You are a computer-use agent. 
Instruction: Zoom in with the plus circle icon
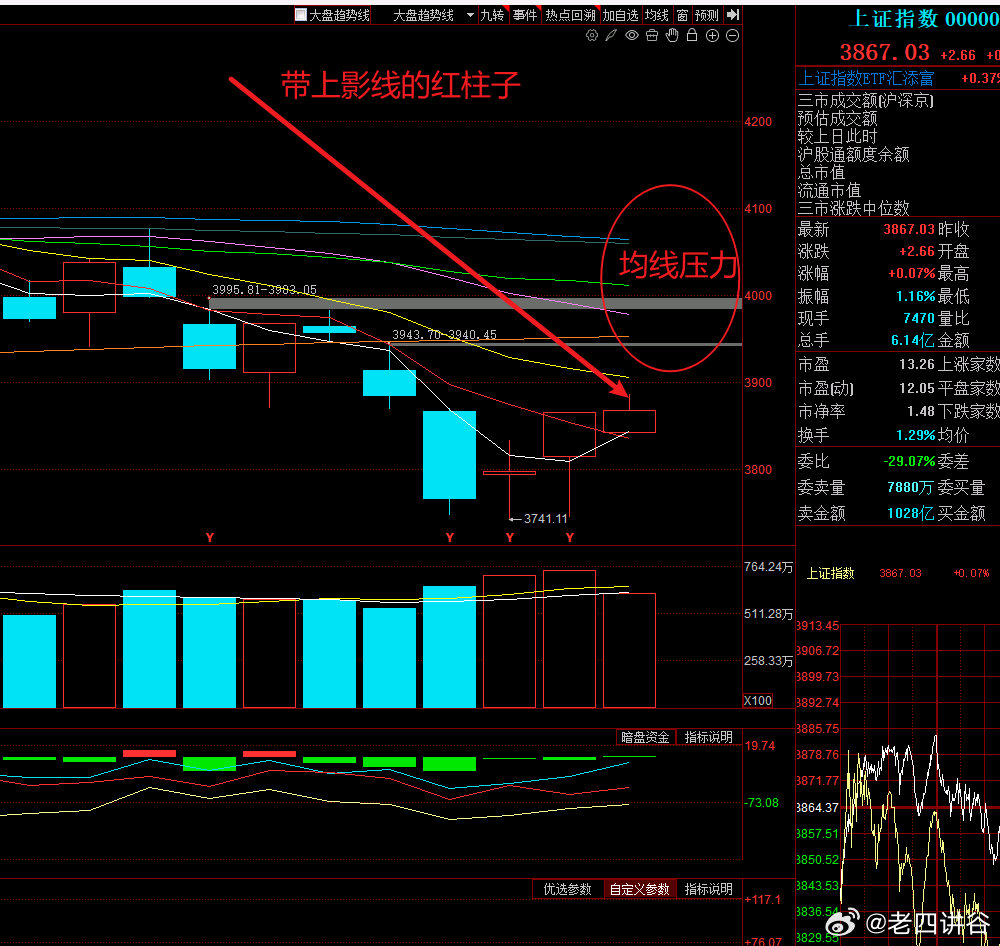coord(712,36)
